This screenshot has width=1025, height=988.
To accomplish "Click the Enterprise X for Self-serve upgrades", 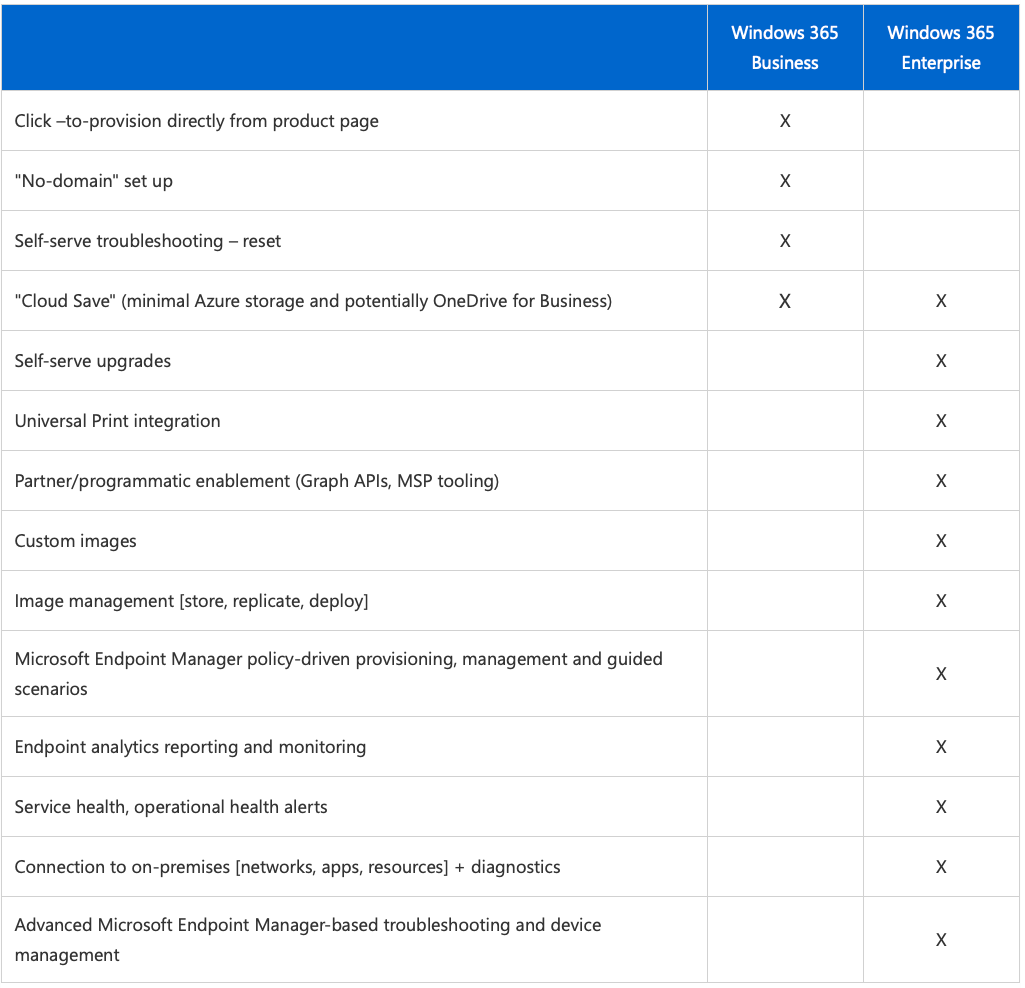I will click(941, 361).
